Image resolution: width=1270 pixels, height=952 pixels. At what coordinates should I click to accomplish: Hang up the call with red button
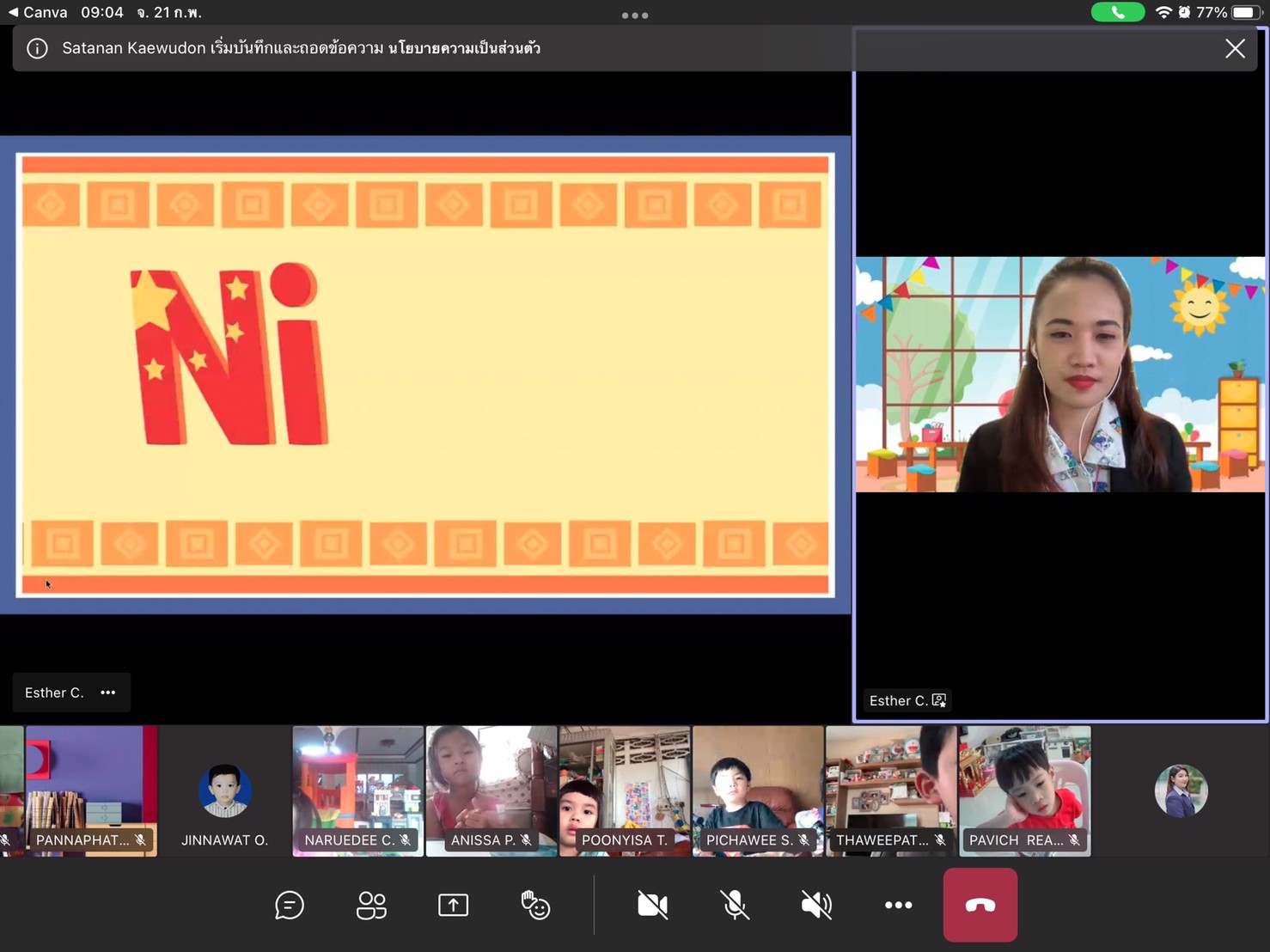pyautogui.click(x=980, y=905)
